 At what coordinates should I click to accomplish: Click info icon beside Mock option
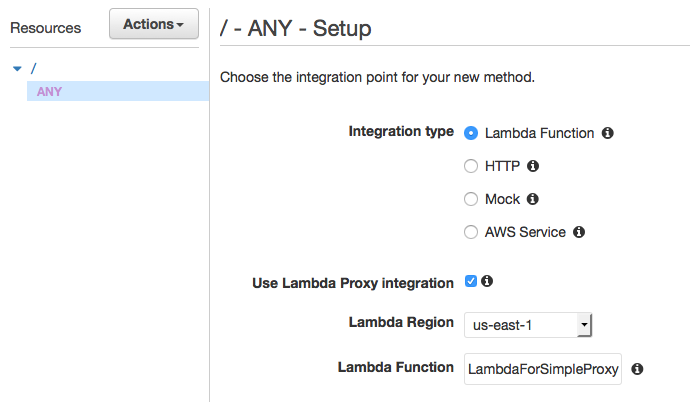[x=533, y=199]
